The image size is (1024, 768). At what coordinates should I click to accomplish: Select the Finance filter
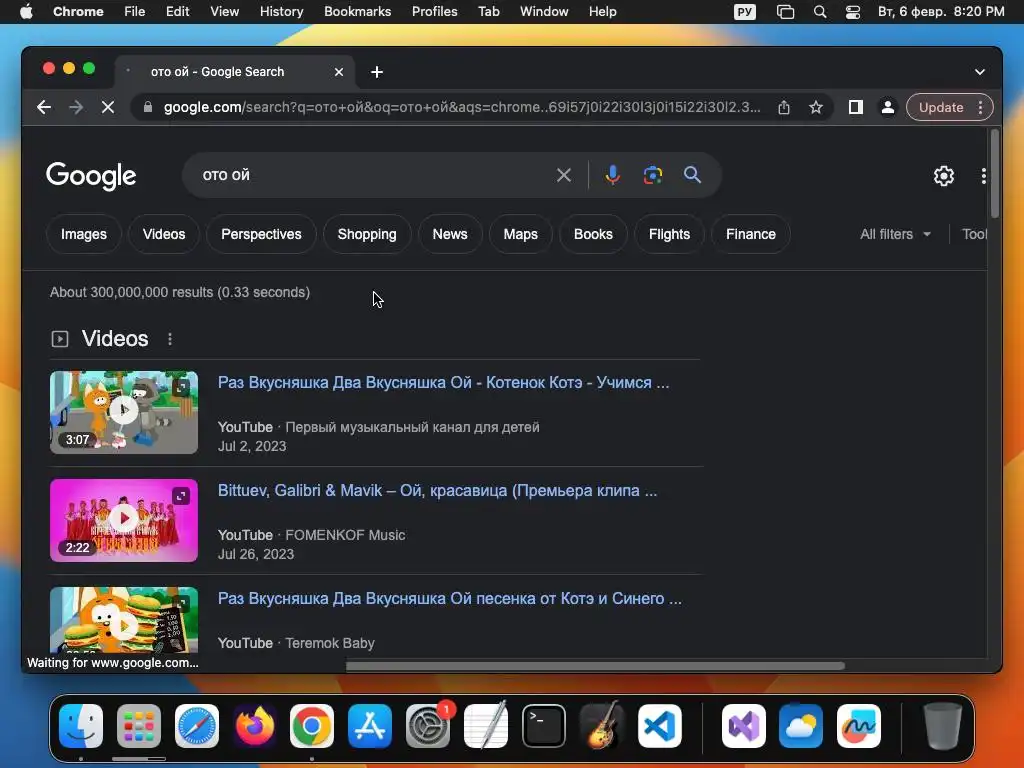point(751,234)
